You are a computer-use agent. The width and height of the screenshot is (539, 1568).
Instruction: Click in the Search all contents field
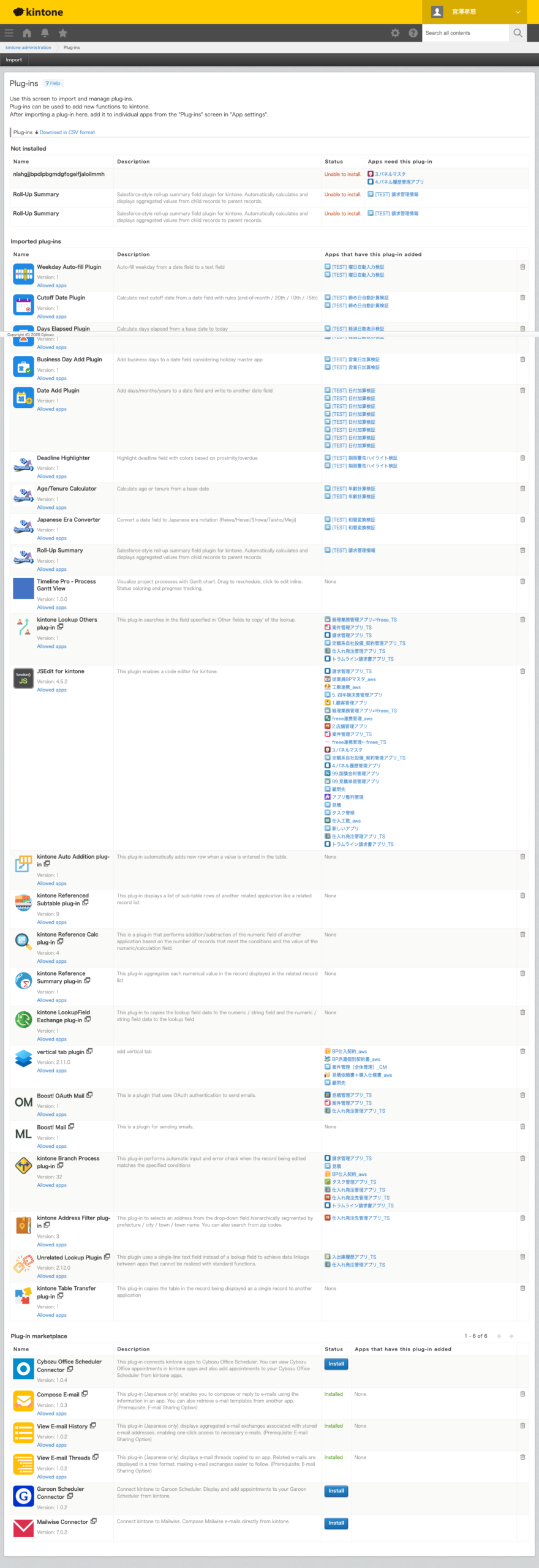point(466,33)
